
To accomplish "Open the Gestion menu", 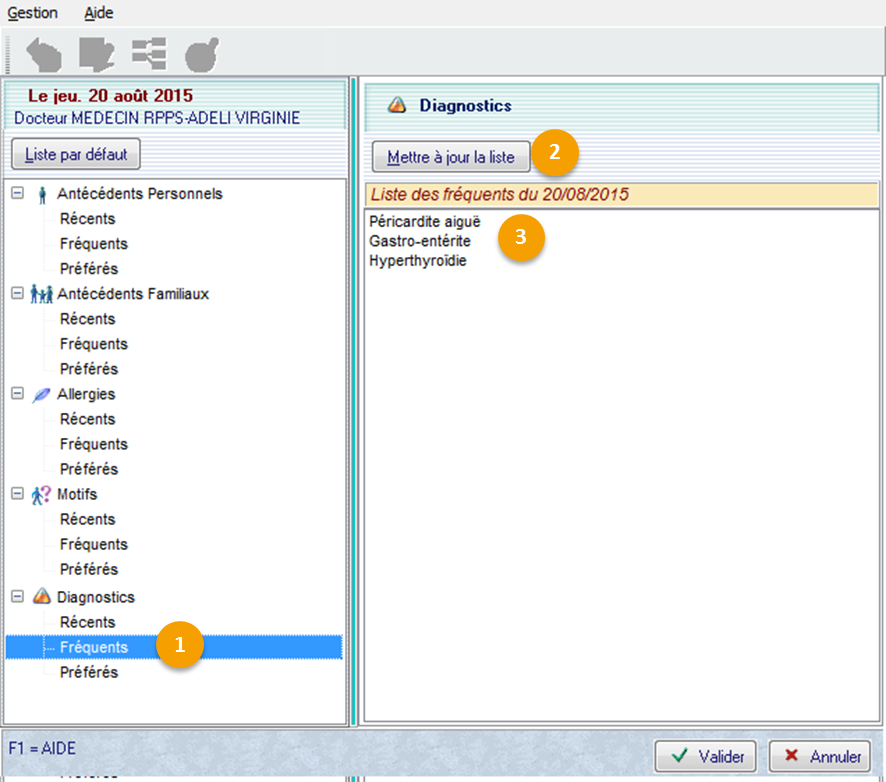I will [x=33, y=13].
